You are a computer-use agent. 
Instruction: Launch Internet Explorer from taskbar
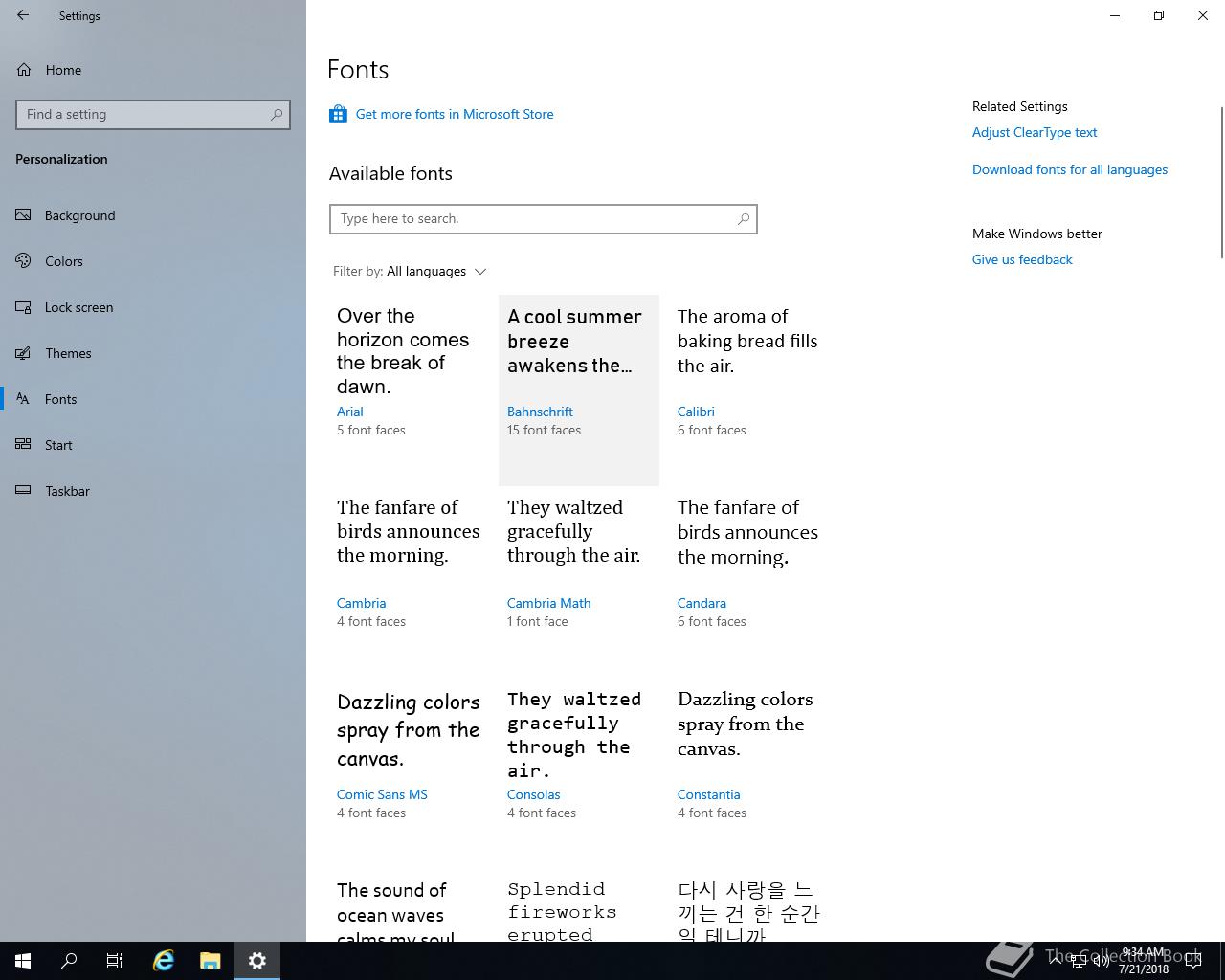[164, 961]
